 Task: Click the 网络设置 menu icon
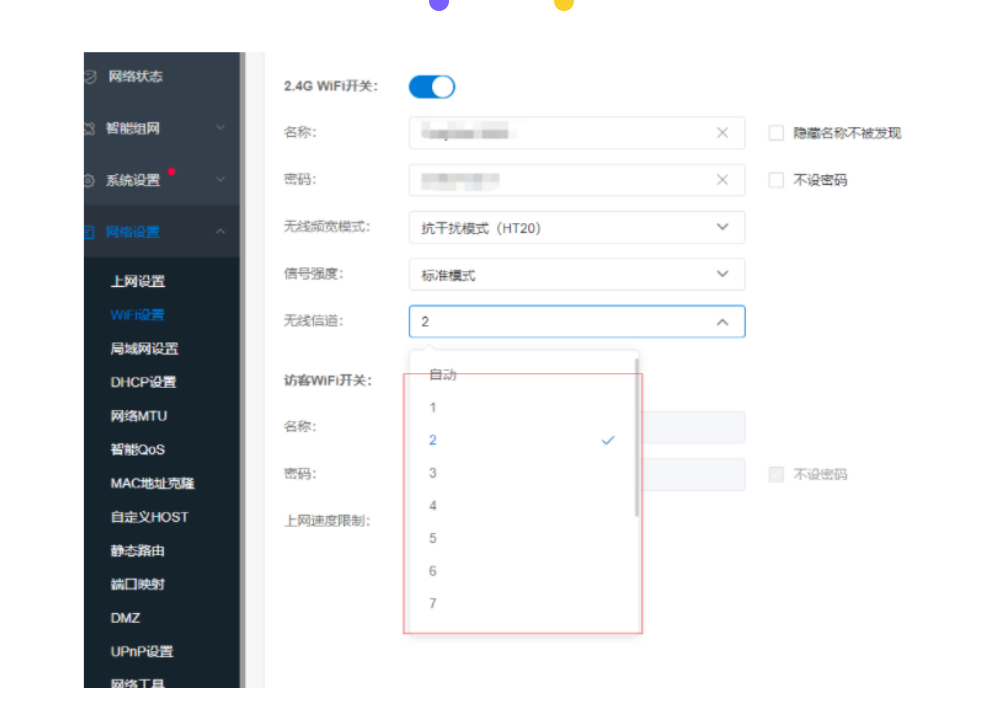(90, 232)
